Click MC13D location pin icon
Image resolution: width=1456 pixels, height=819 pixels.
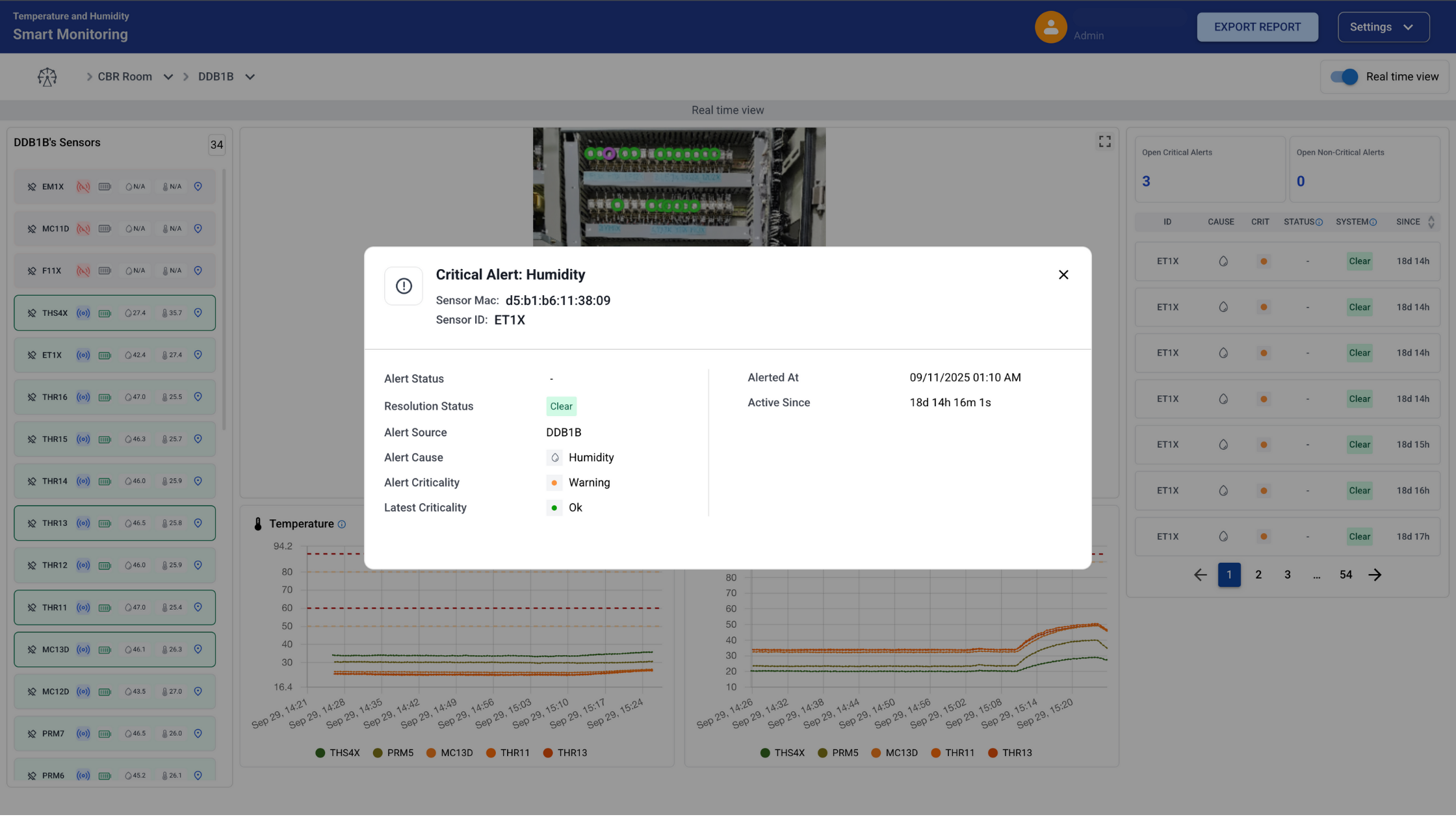coord(198,649)
